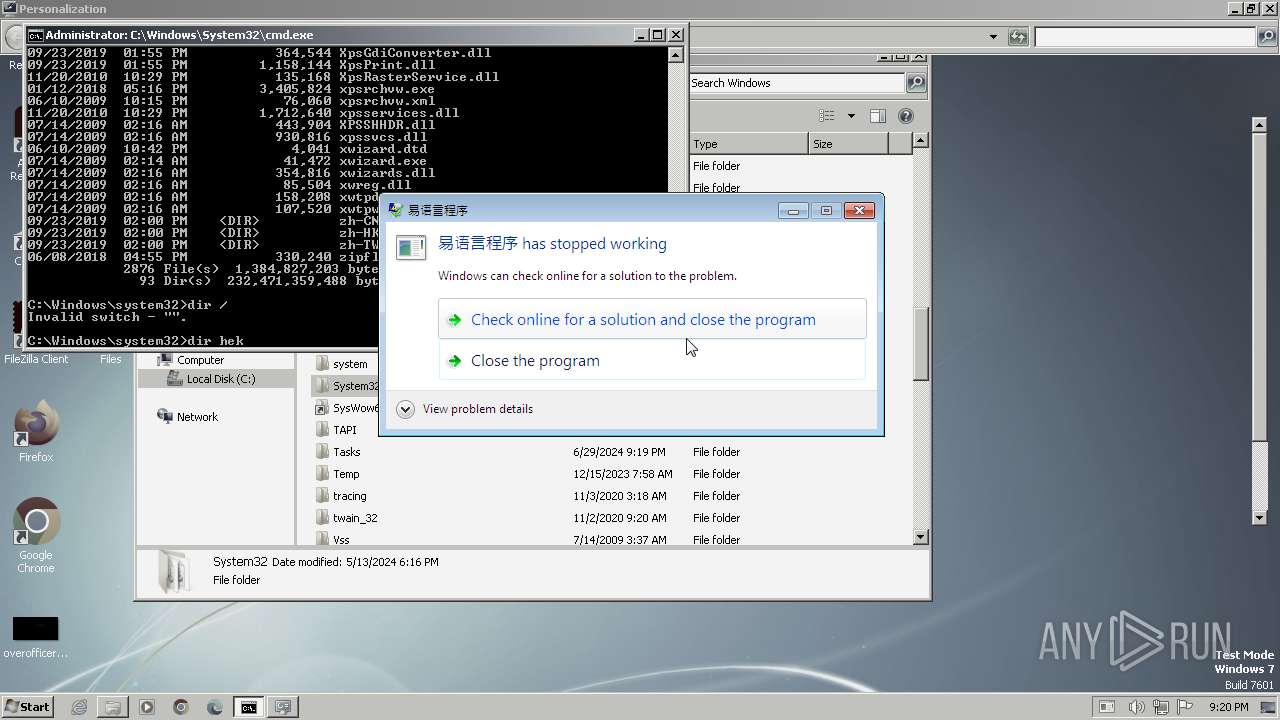Open cmd window system menu icon
This screenshot has width=1280, height=720.
[x=36, y=35]
